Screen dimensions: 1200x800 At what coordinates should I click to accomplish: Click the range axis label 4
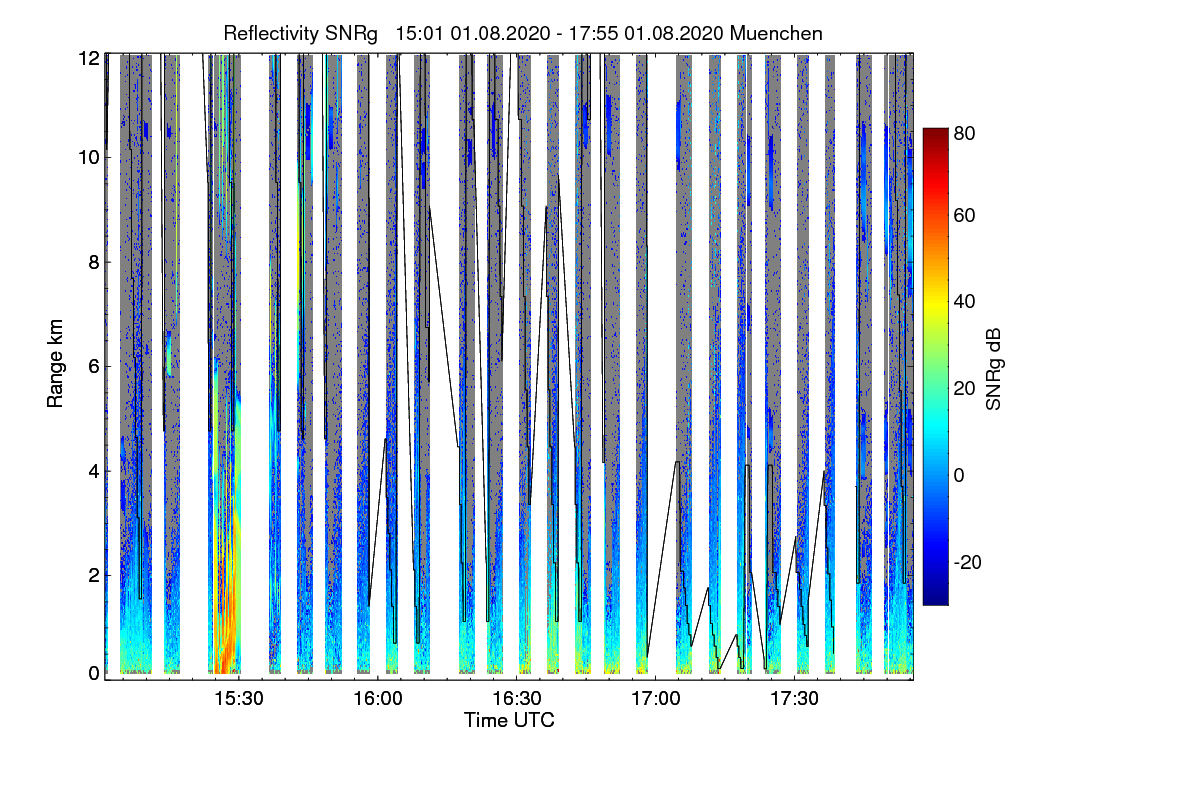point(94,470)
